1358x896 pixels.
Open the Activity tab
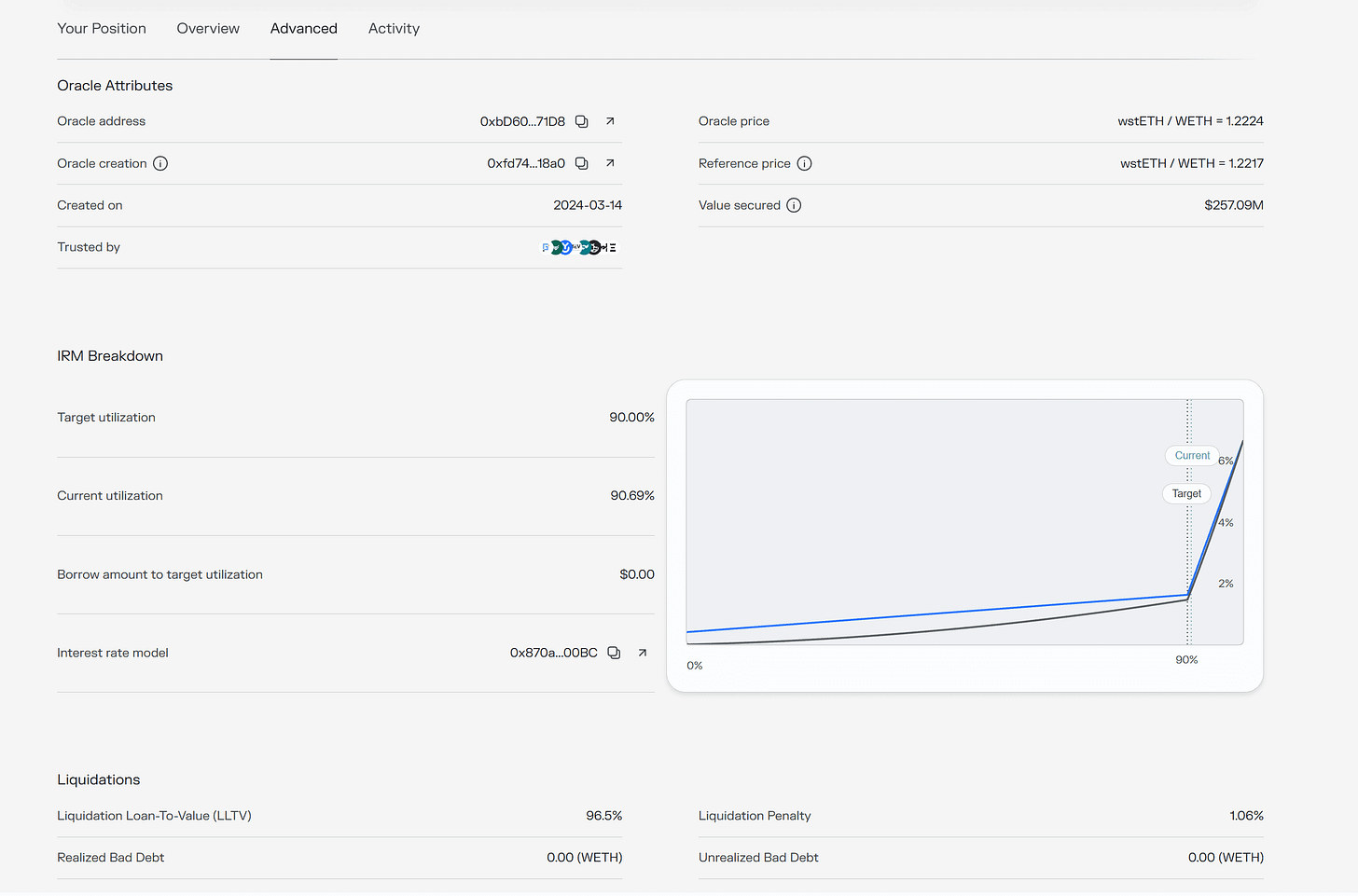coord(394,29)
